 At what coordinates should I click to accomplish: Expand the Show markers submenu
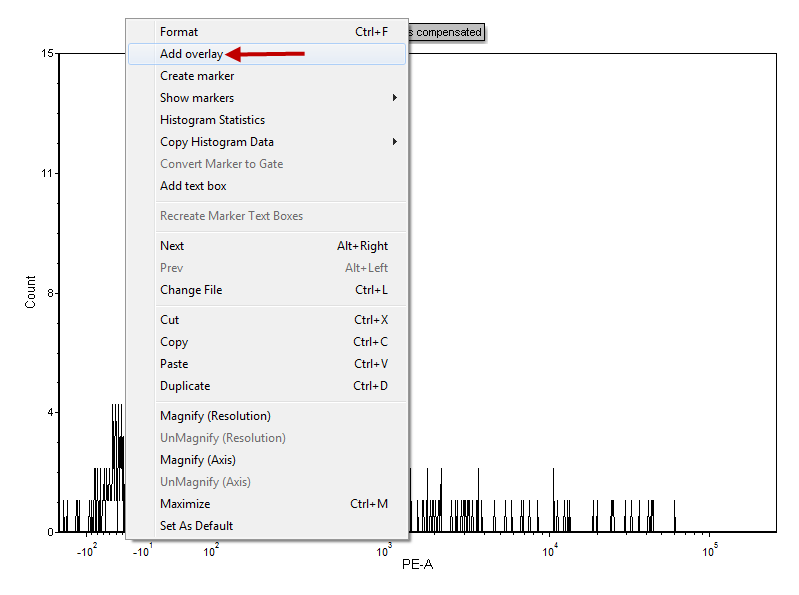tap(197, 98)
